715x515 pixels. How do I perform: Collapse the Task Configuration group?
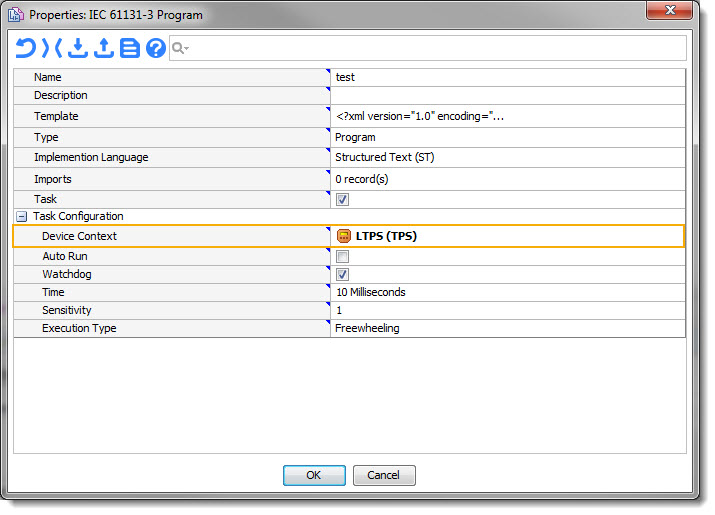pos(21,216)
